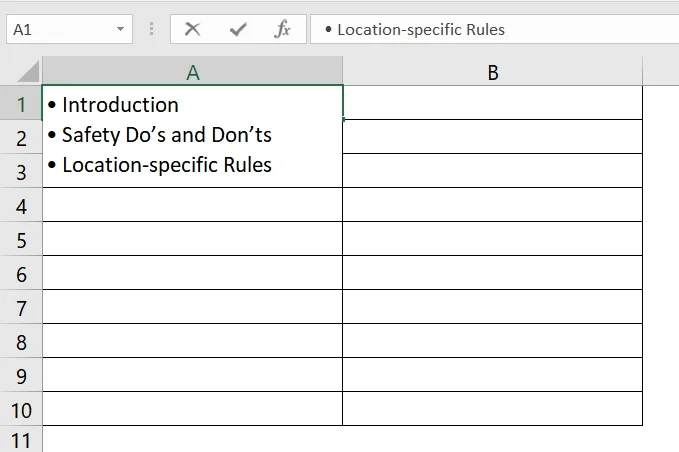Select the row 6 header
This screenshot has width=679, height=452.
pos(21,273)
